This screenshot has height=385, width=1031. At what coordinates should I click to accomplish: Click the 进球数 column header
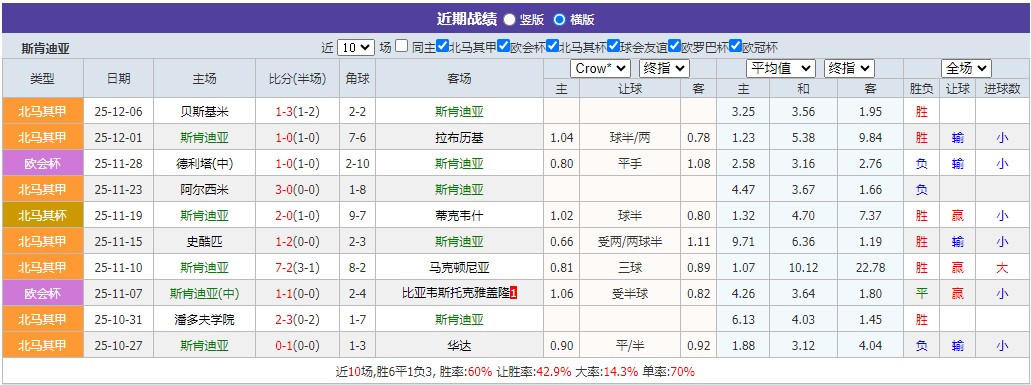(1002, 89)
